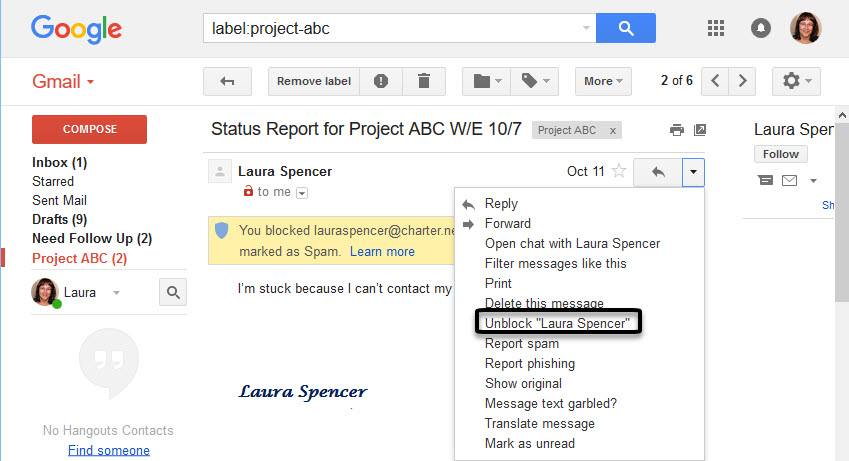The height and width of the screenshot is (461, 849).
Task: Open the notifications bell
Action: point(760,28)
